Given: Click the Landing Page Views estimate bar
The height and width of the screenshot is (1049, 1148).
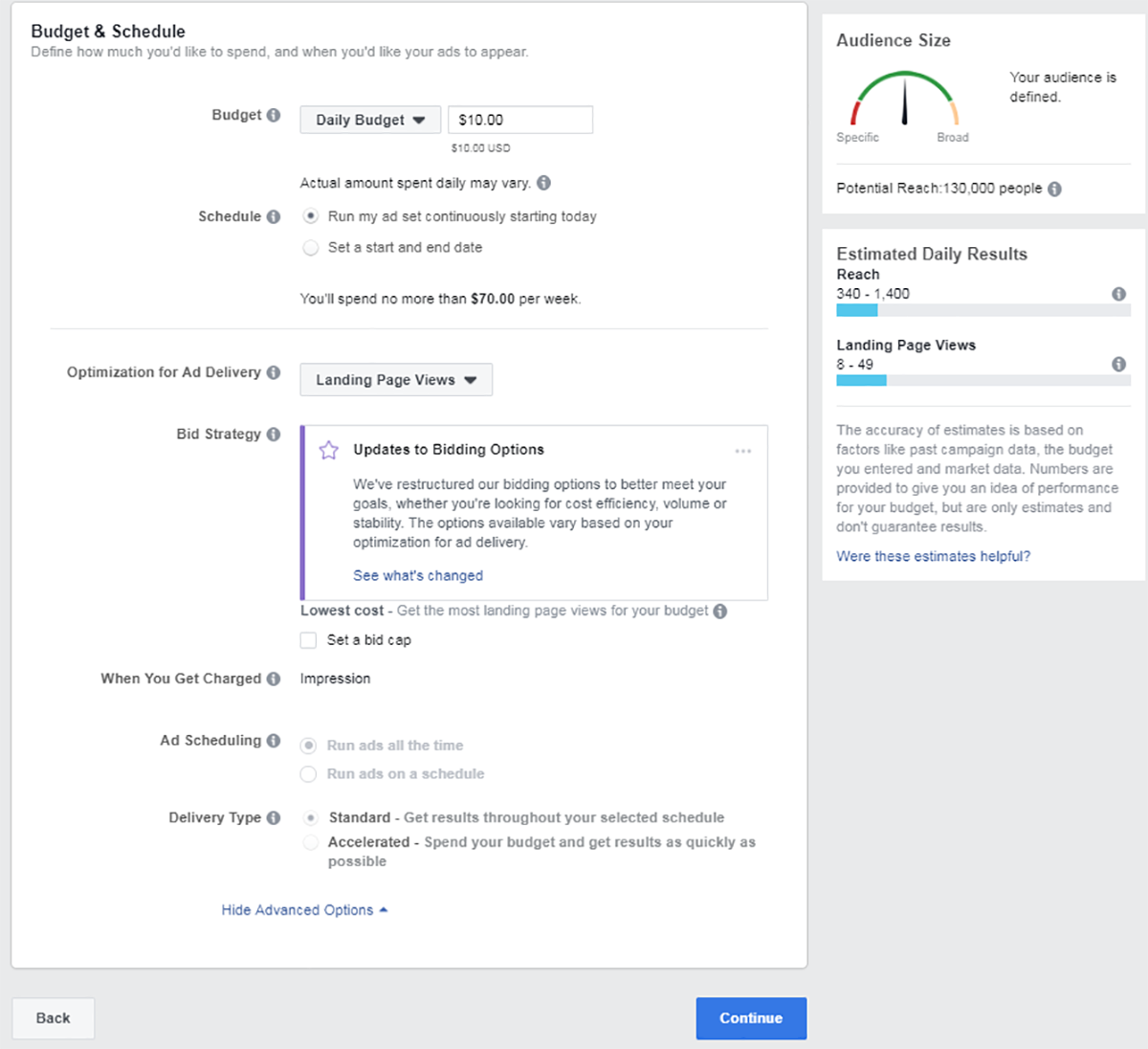Looking at the screenshot, I should coord(982,381).
